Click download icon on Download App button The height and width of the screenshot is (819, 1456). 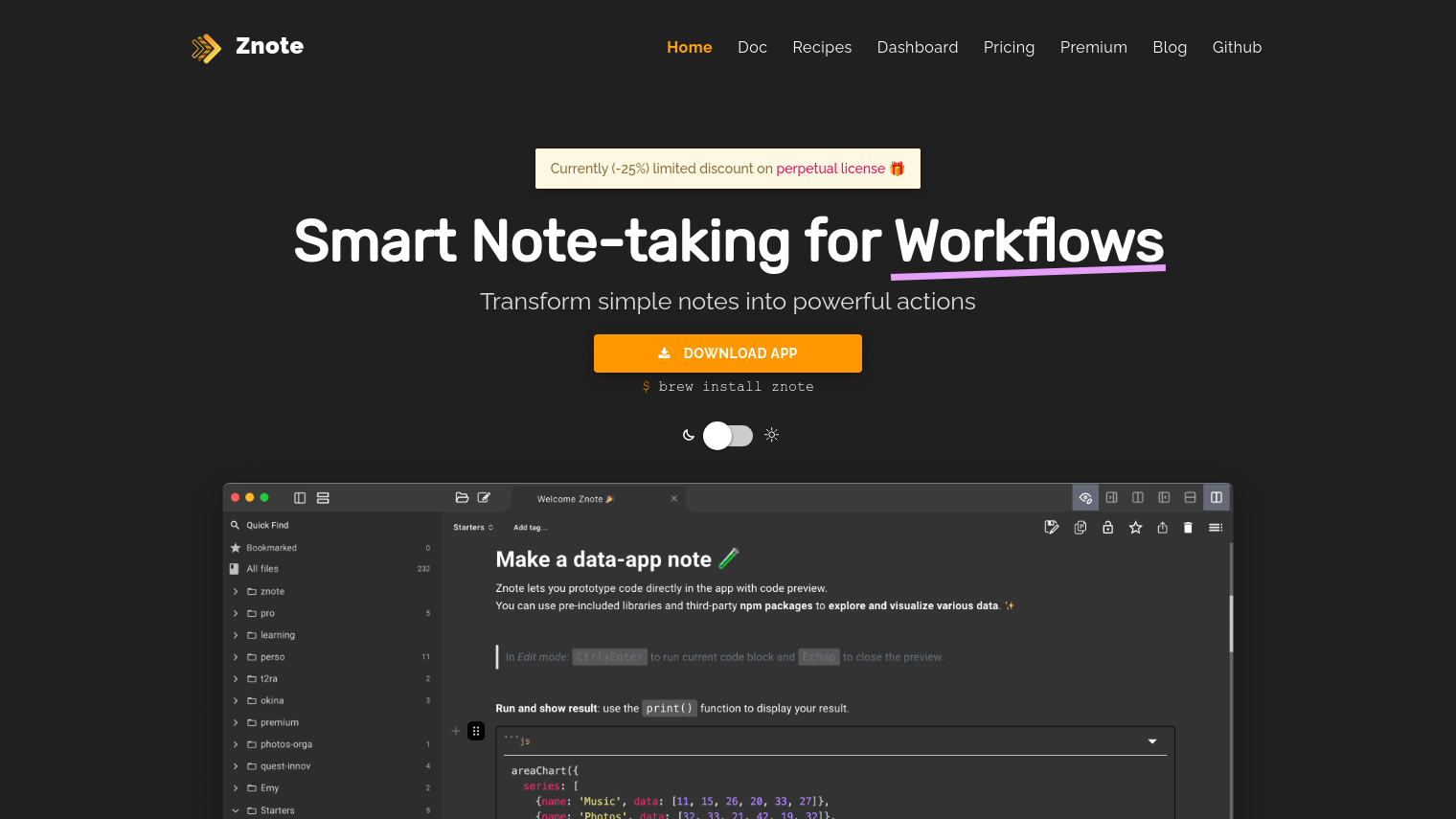click(x=664, y=353)
